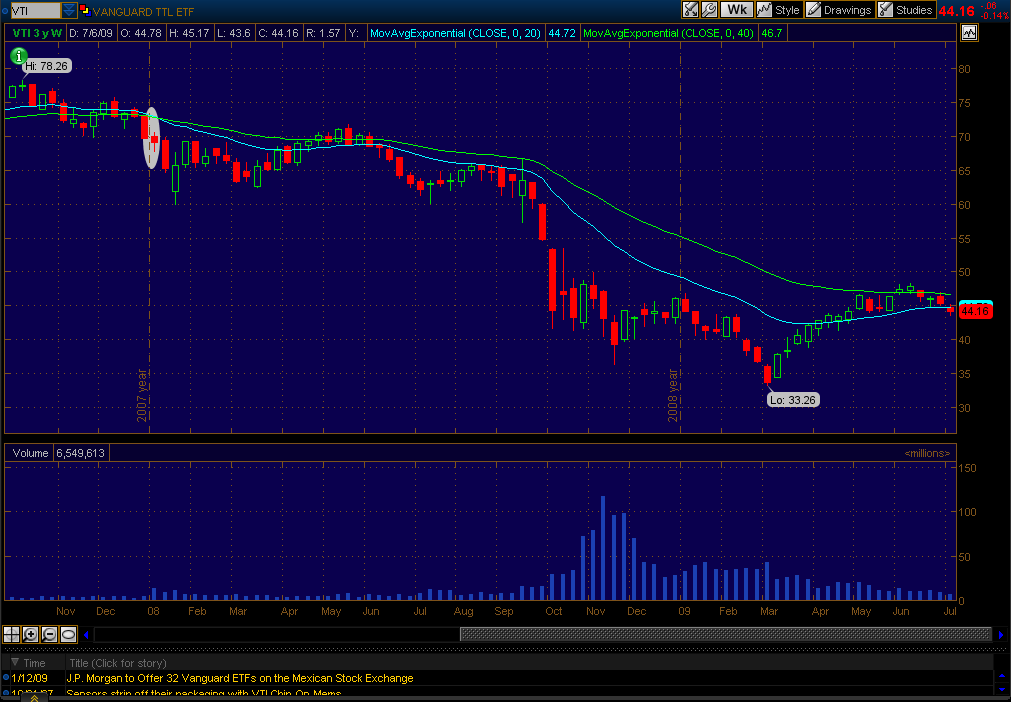Open J.P. Morgan Vanguard ETFs news story

[239, 678]
